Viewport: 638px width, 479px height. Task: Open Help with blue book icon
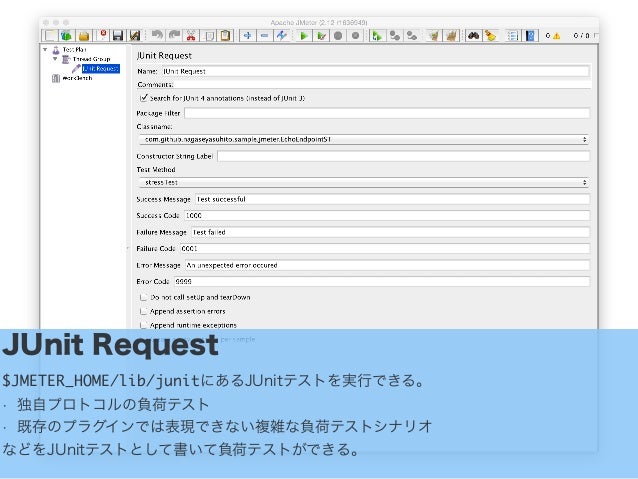[530, 36]
